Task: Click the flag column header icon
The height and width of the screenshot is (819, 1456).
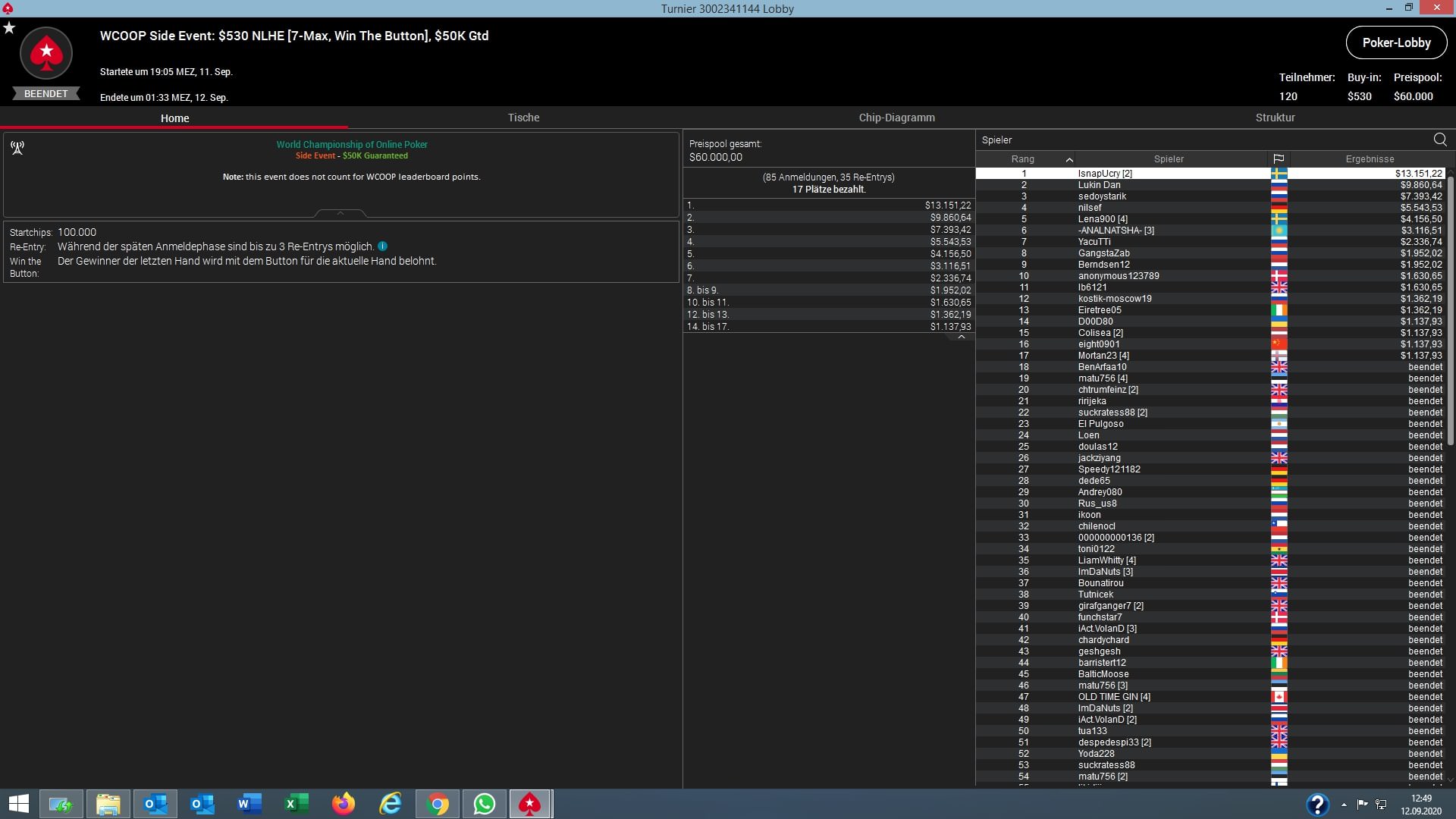Action: pos(1279,159)
